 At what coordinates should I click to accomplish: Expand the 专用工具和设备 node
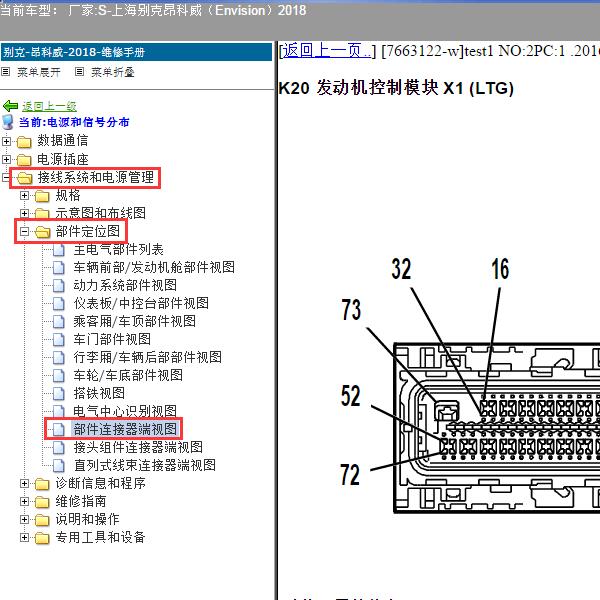tap(24, 538)
